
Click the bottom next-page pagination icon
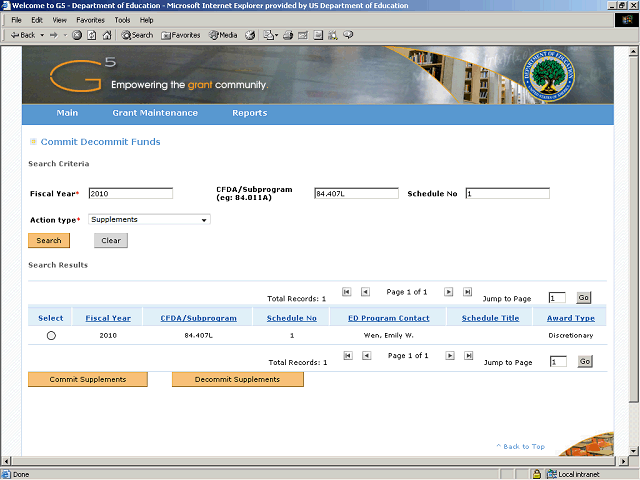tap(450, 356)
